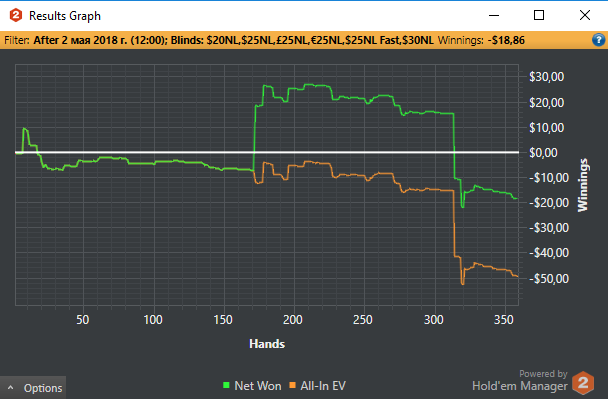Click the Results Graph window app icon
This screenshot has width=608, height=399.
point(16,16)
